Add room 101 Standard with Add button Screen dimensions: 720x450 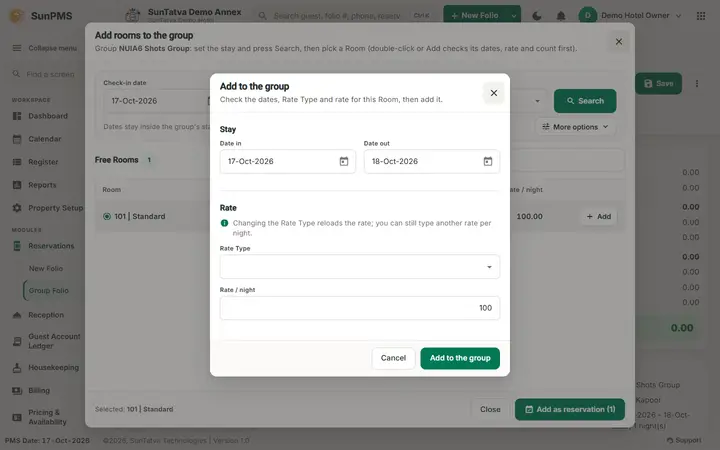tap(599, 216)
